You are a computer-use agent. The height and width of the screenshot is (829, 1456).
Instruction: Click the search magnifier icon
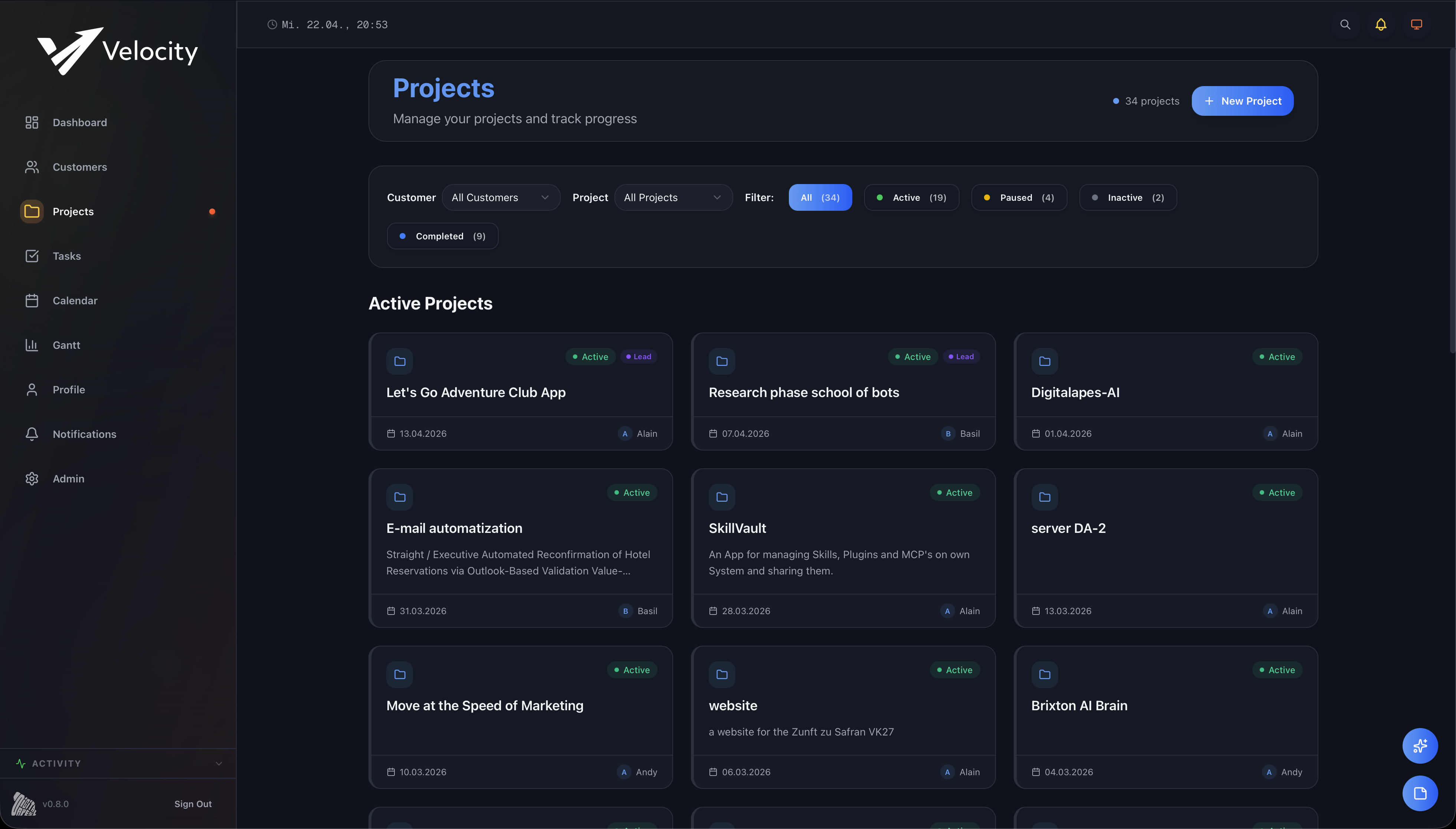coord(1345,24)
